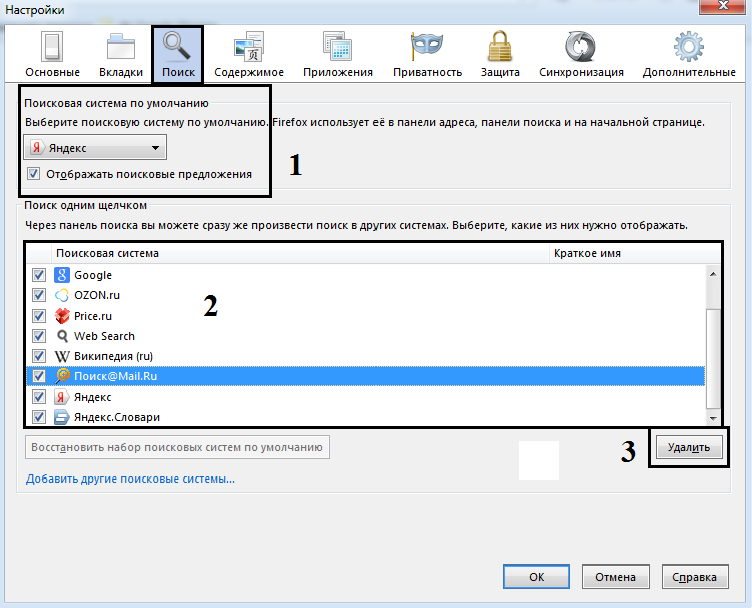Uncheck the Google search engine checkbox
Viewport: 752px width, 608px height.
tap(38, 275)
